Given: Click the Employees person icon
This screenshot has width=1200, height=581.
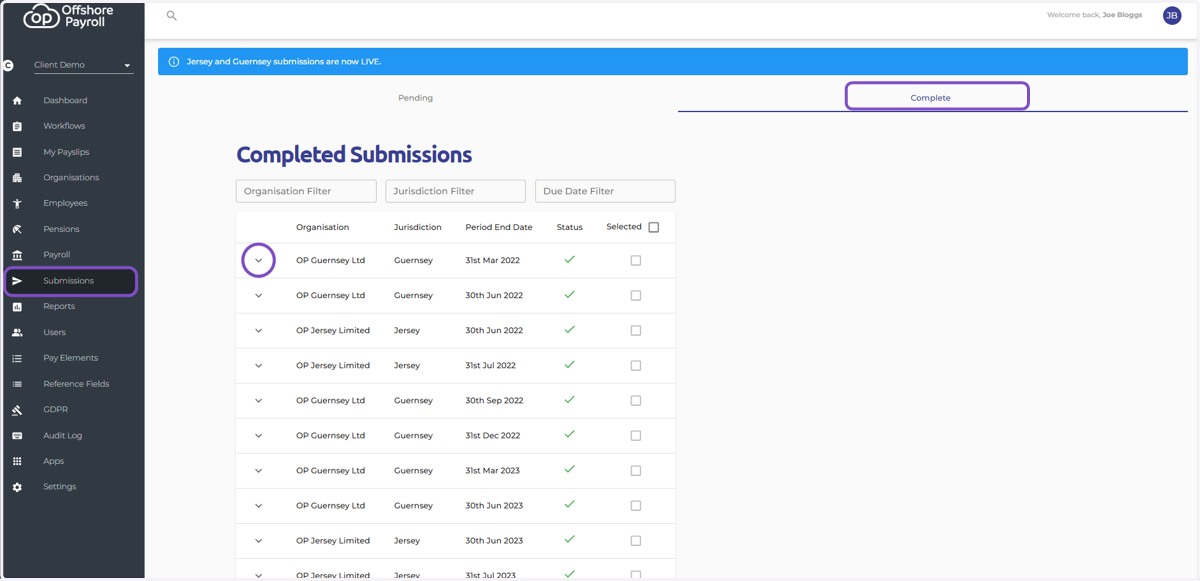Looking at the screenshot, I should point(17,204).
